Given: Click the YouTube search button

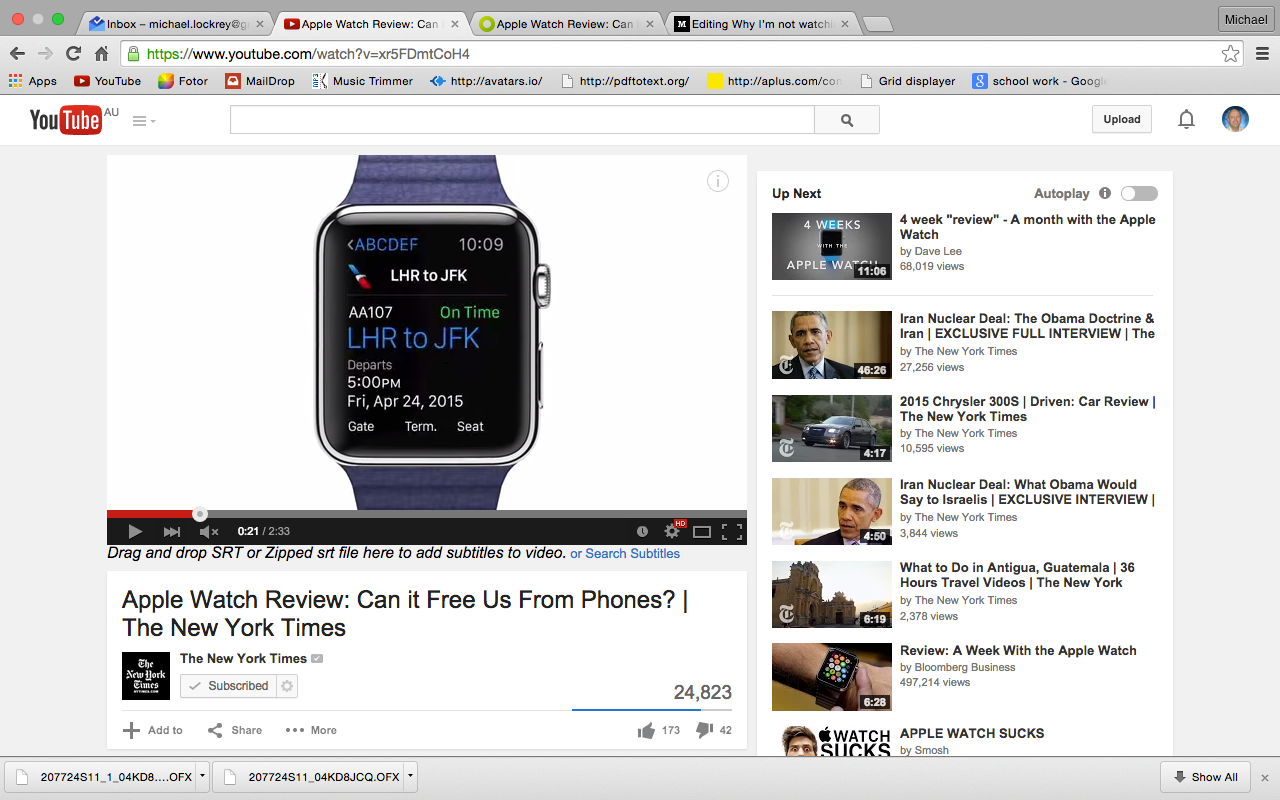Looking at the screenshot, I should 847,120.
